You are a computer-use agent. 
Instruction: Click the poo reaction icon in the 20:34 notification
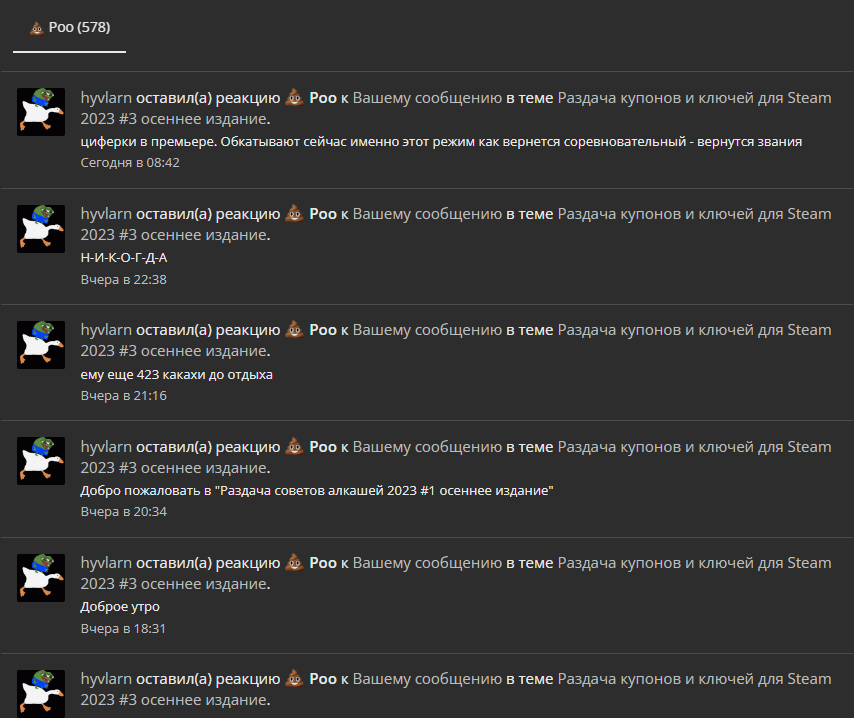295,446
